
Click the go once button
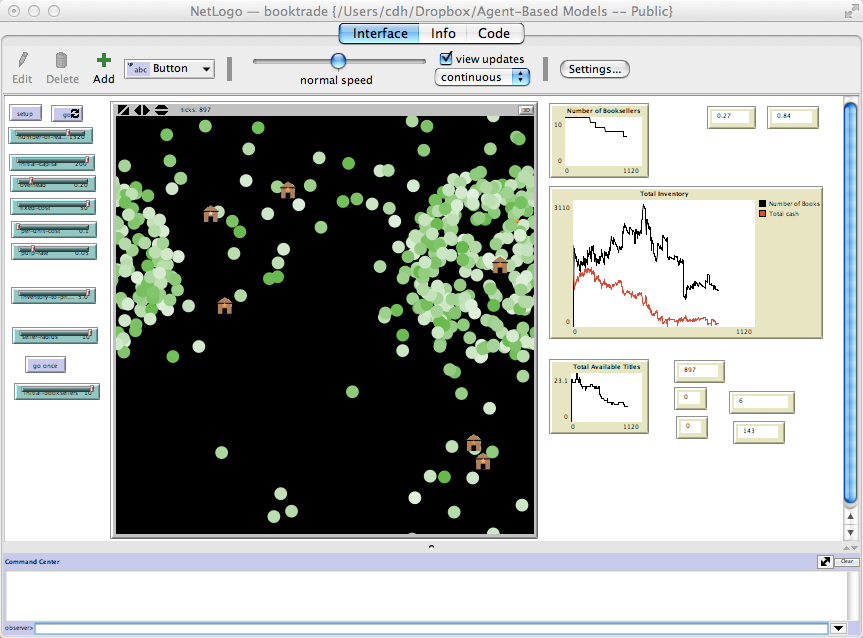coord(45,364)
